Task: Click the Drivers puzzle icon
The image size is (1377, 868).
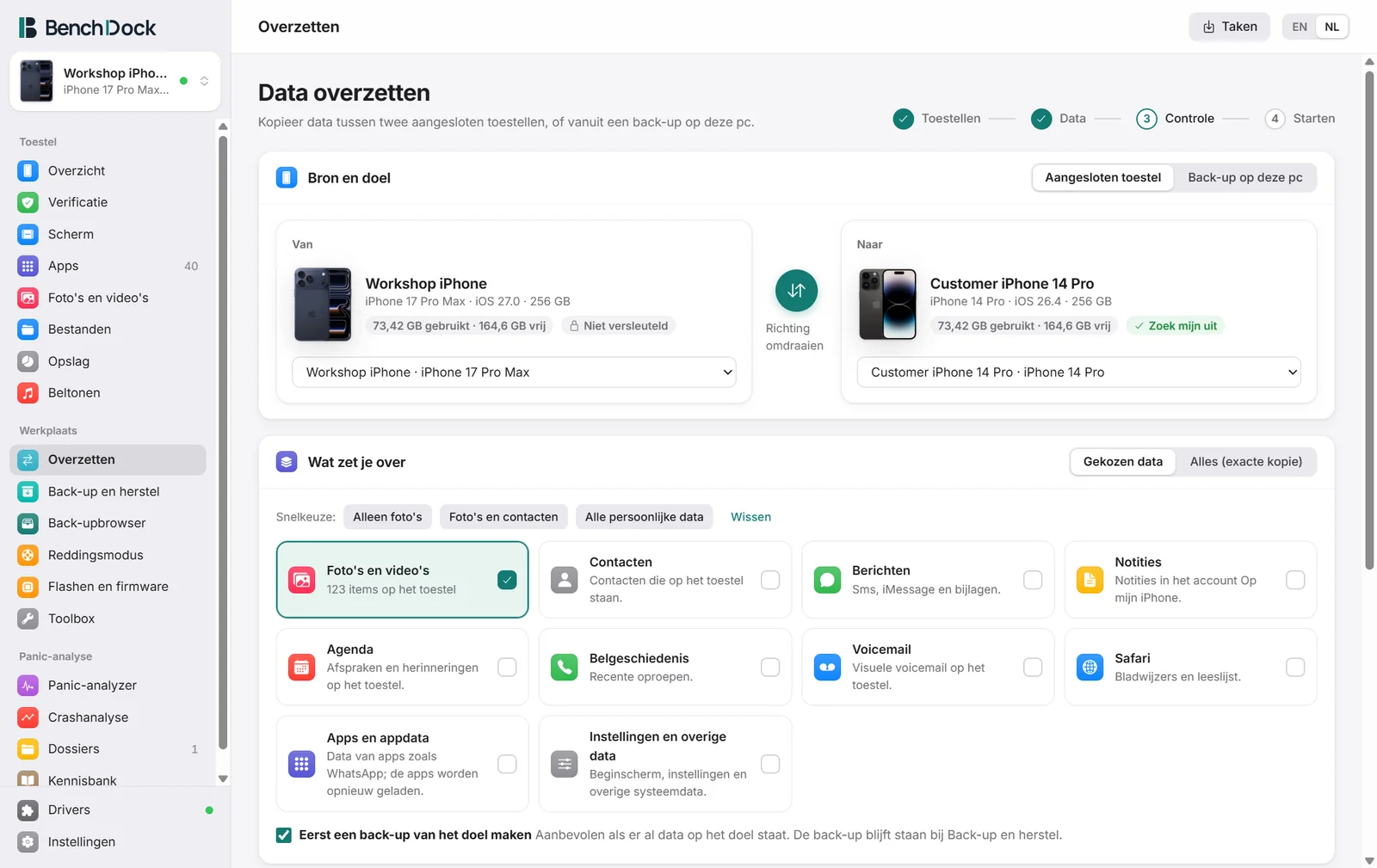Action: point(28,810)
